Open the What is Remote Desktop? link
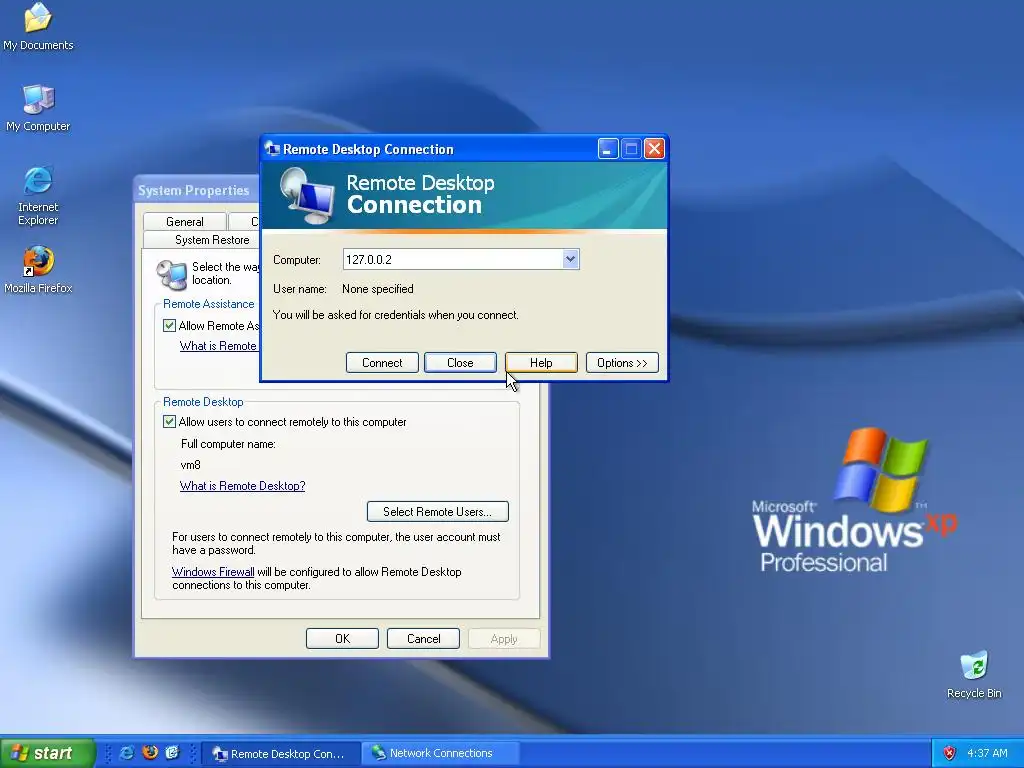1024x768 pixels. coord(242,486)
